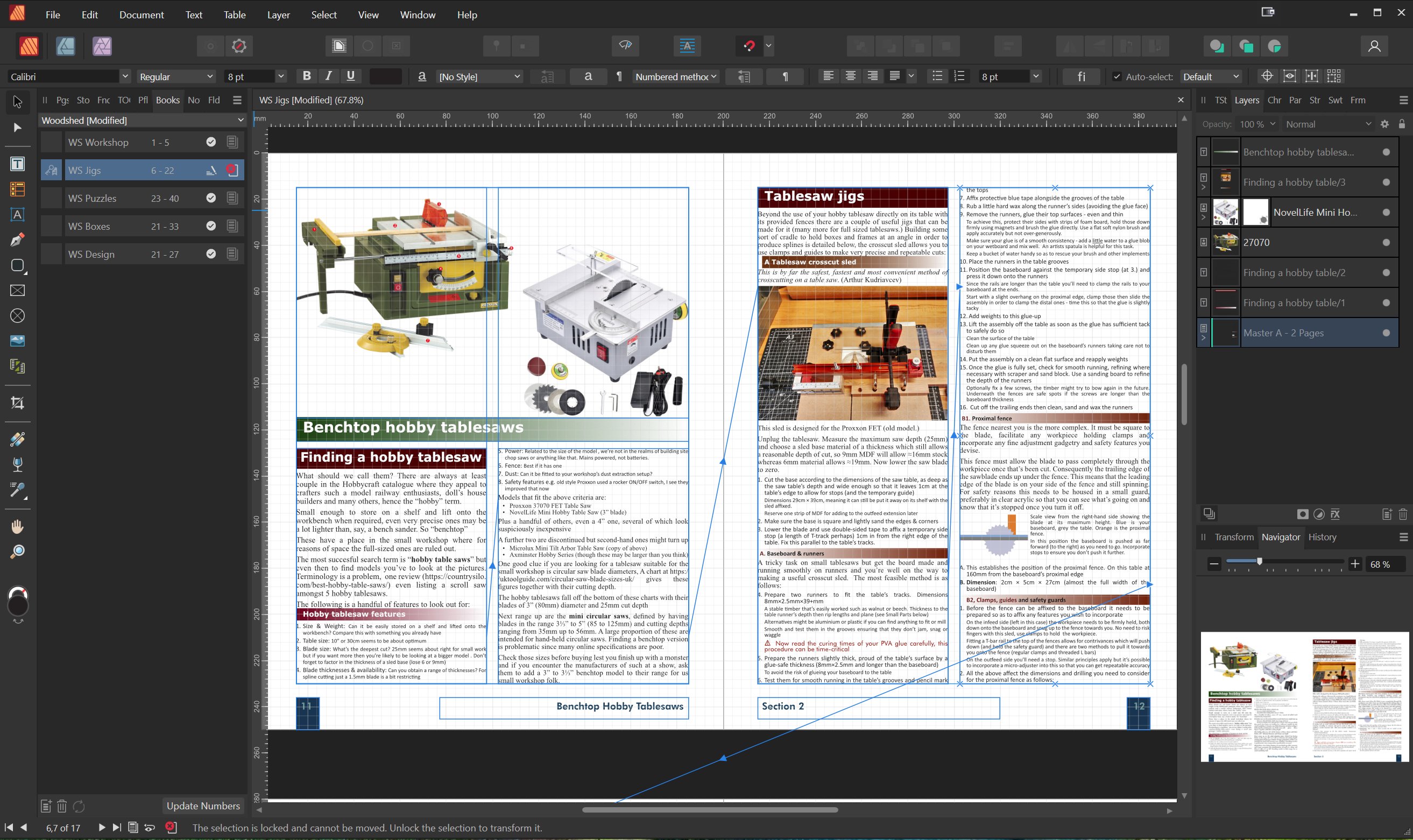The width and height of the screenshot is (1413, 840).
Task: Toggle the Snapping magnet icon
Action: click(x=749, y=46)
